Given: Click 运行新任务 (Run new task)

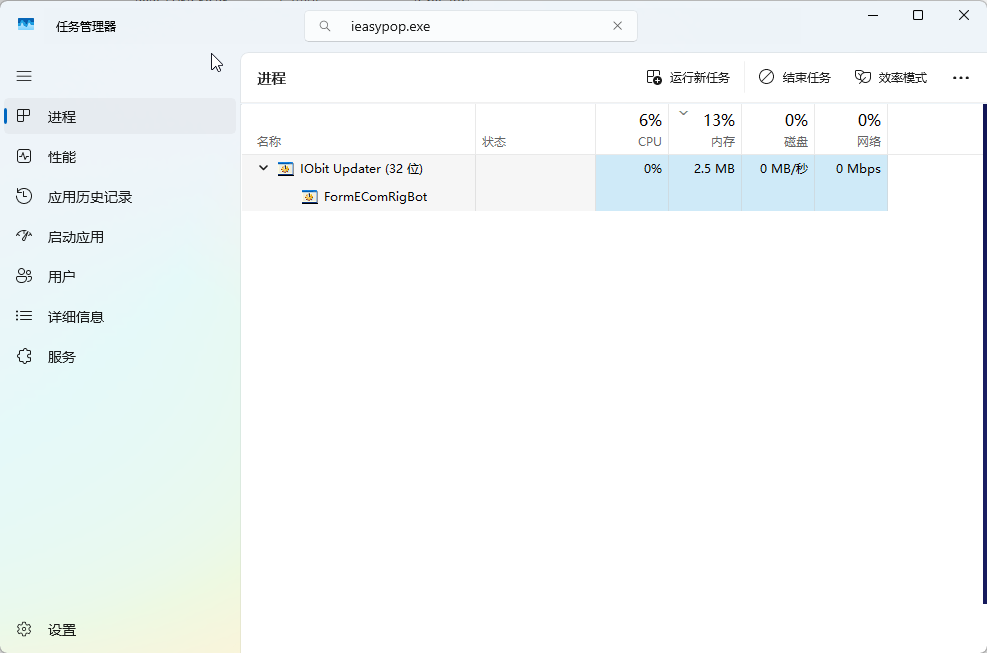Looking at the screenshot, I should [x=688, y=78].
